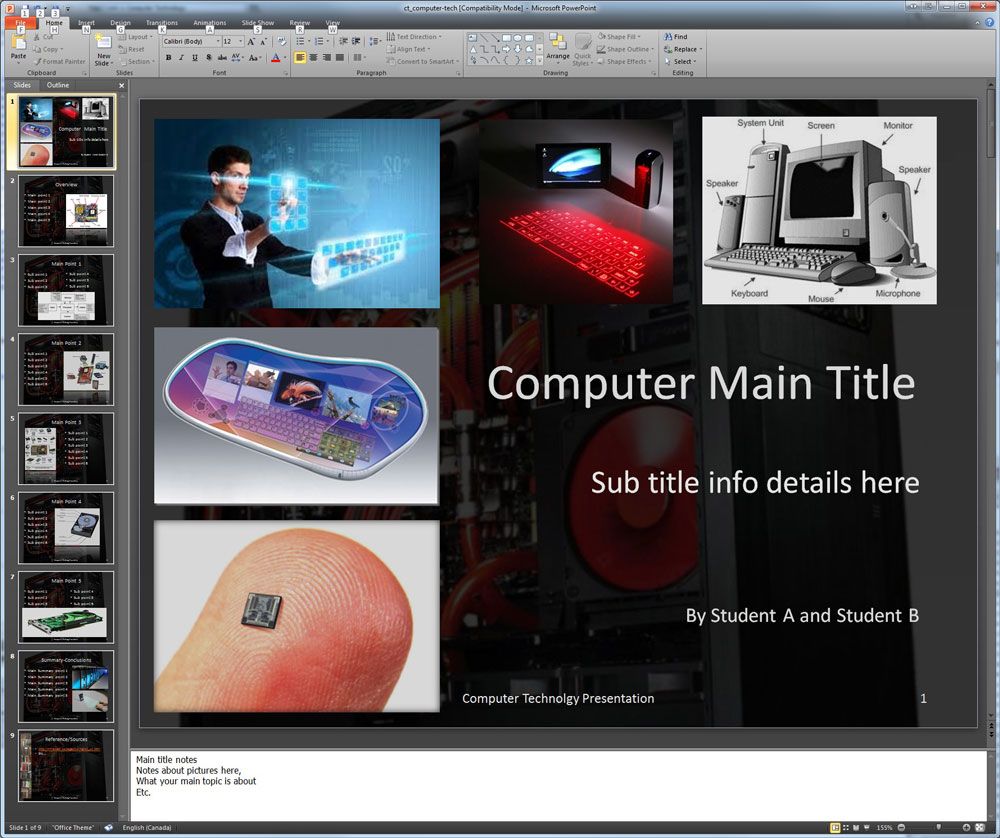Increase the font size
The width and height of the screenshot is (1000, 838).
point(251,42)
